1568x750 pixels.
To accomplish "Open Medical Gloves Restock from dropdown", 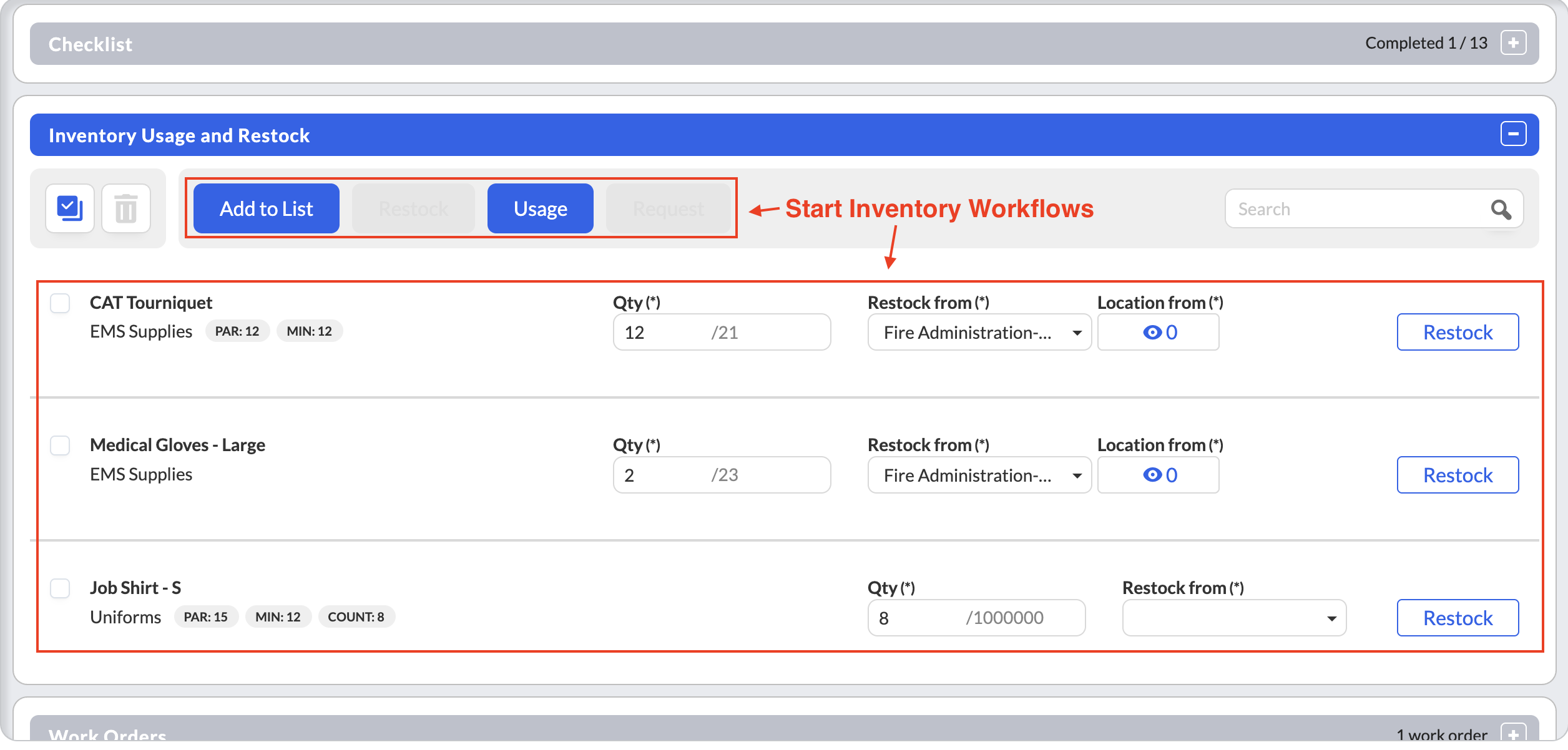I will coord(979,475).
